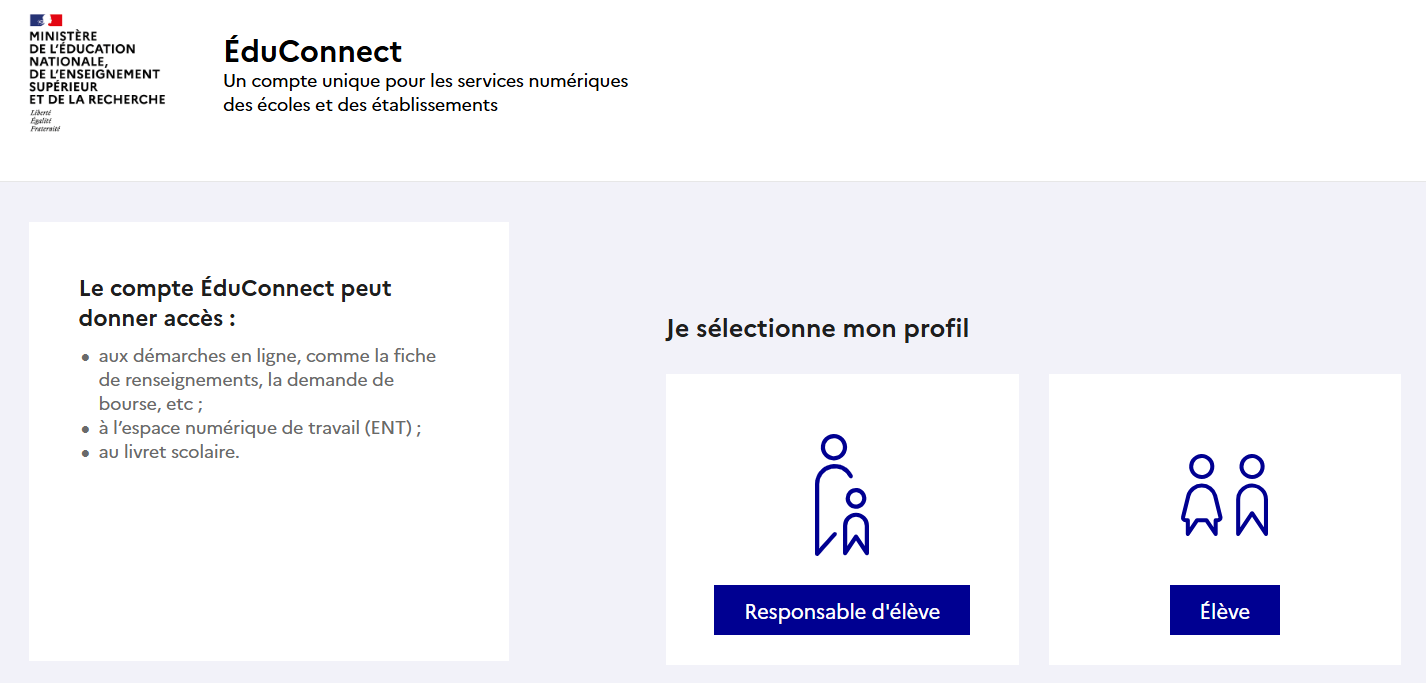
Task: Click the 'Un compte unique' subtitle text
Action: (x=426, y=92)
